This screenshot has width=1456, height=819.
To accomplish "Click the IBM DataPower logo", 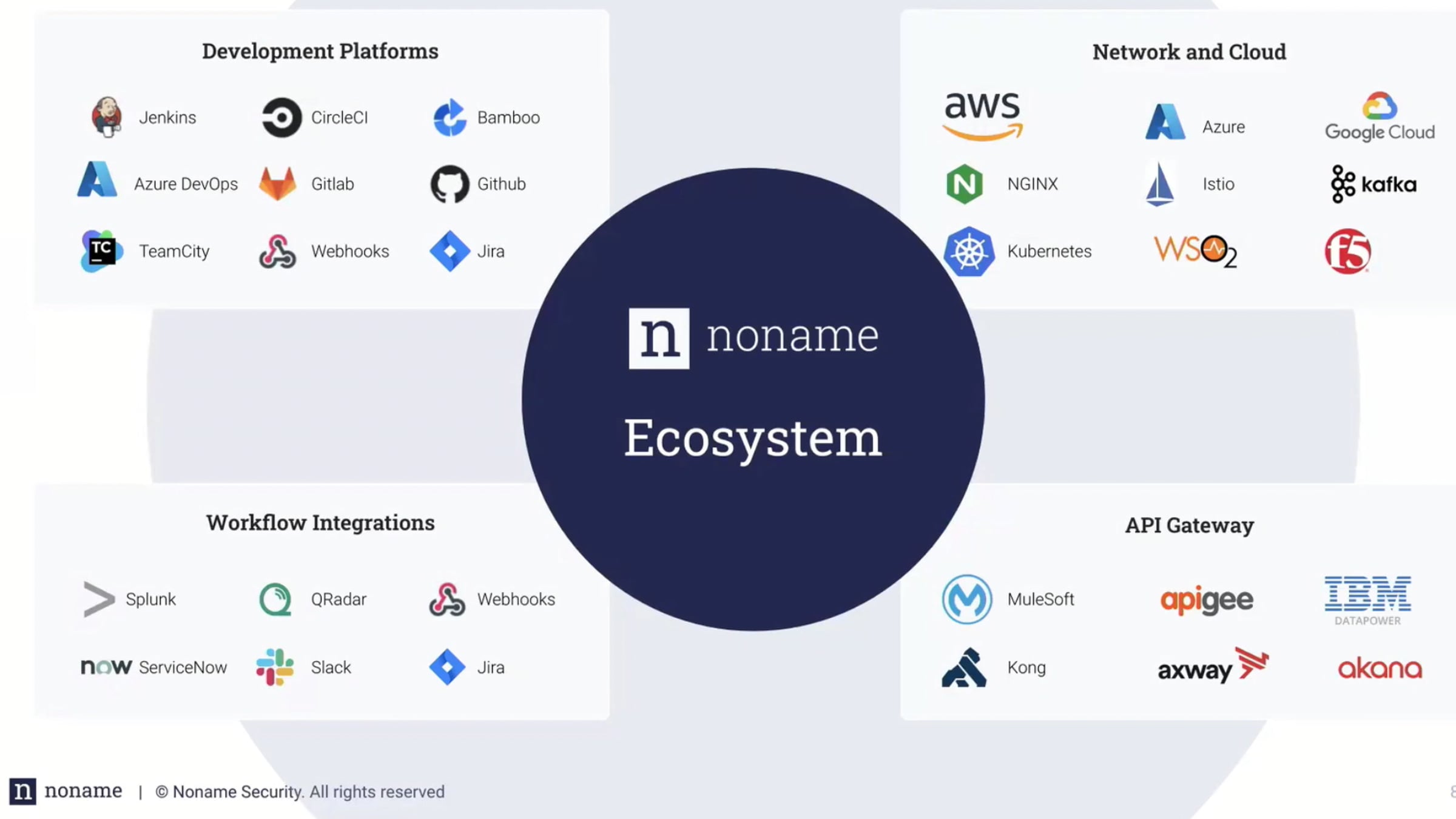I will [1367, 601].
